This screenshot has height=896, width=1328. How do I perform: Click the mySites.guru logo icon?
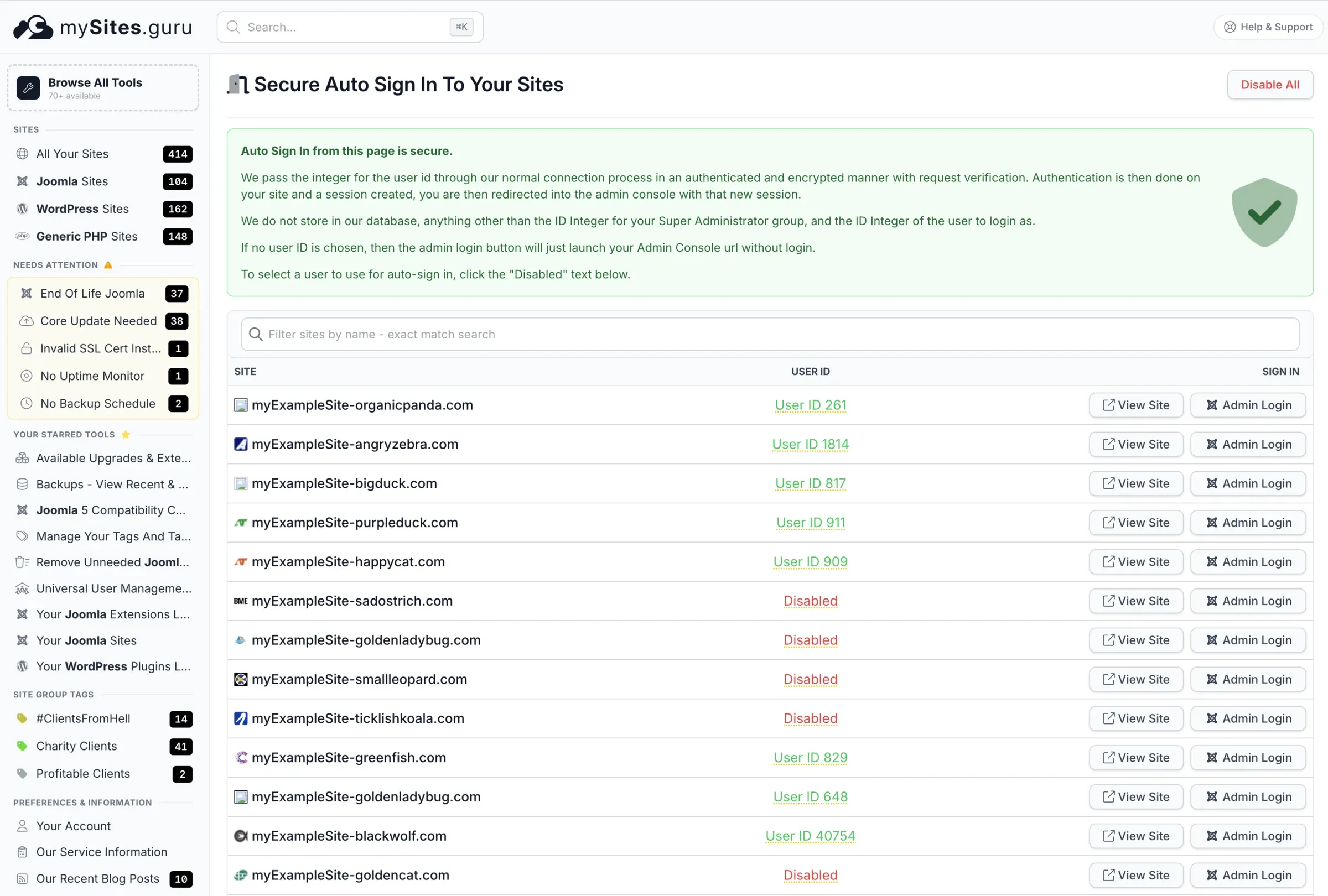coord(33,26)
